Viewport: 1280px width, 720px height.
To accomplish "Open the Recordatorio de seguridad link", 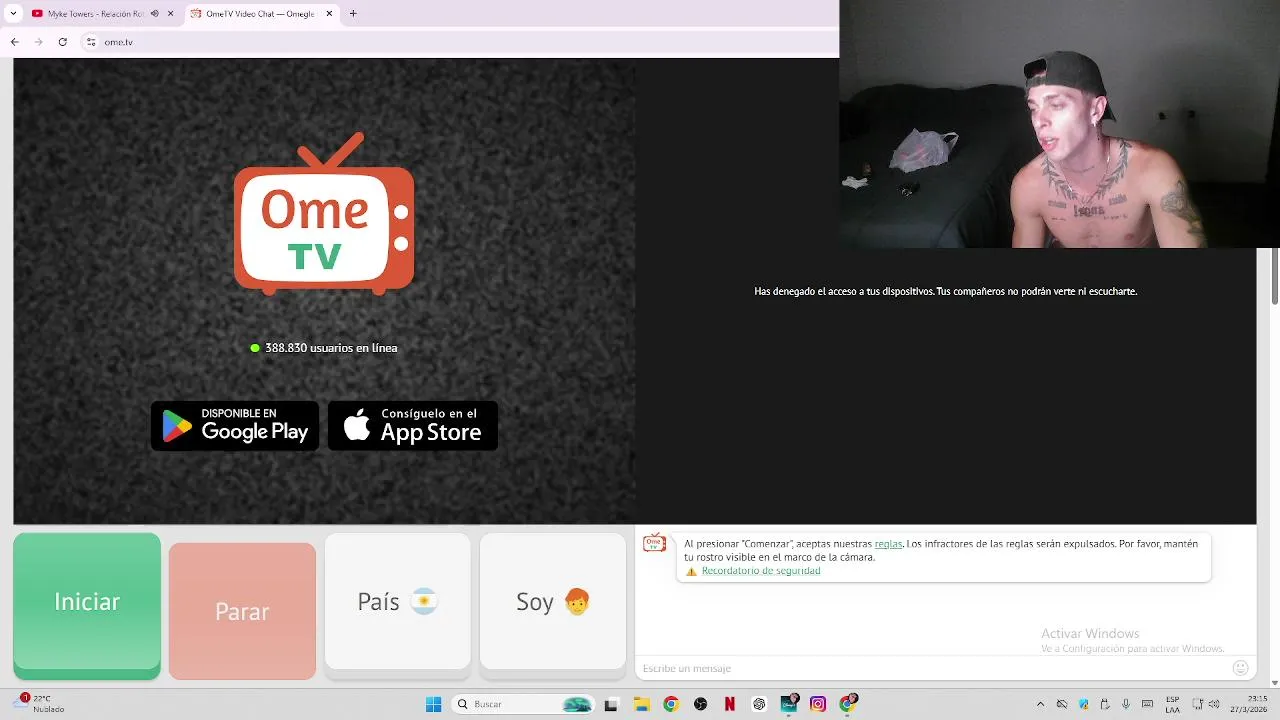I will point(761,571).
